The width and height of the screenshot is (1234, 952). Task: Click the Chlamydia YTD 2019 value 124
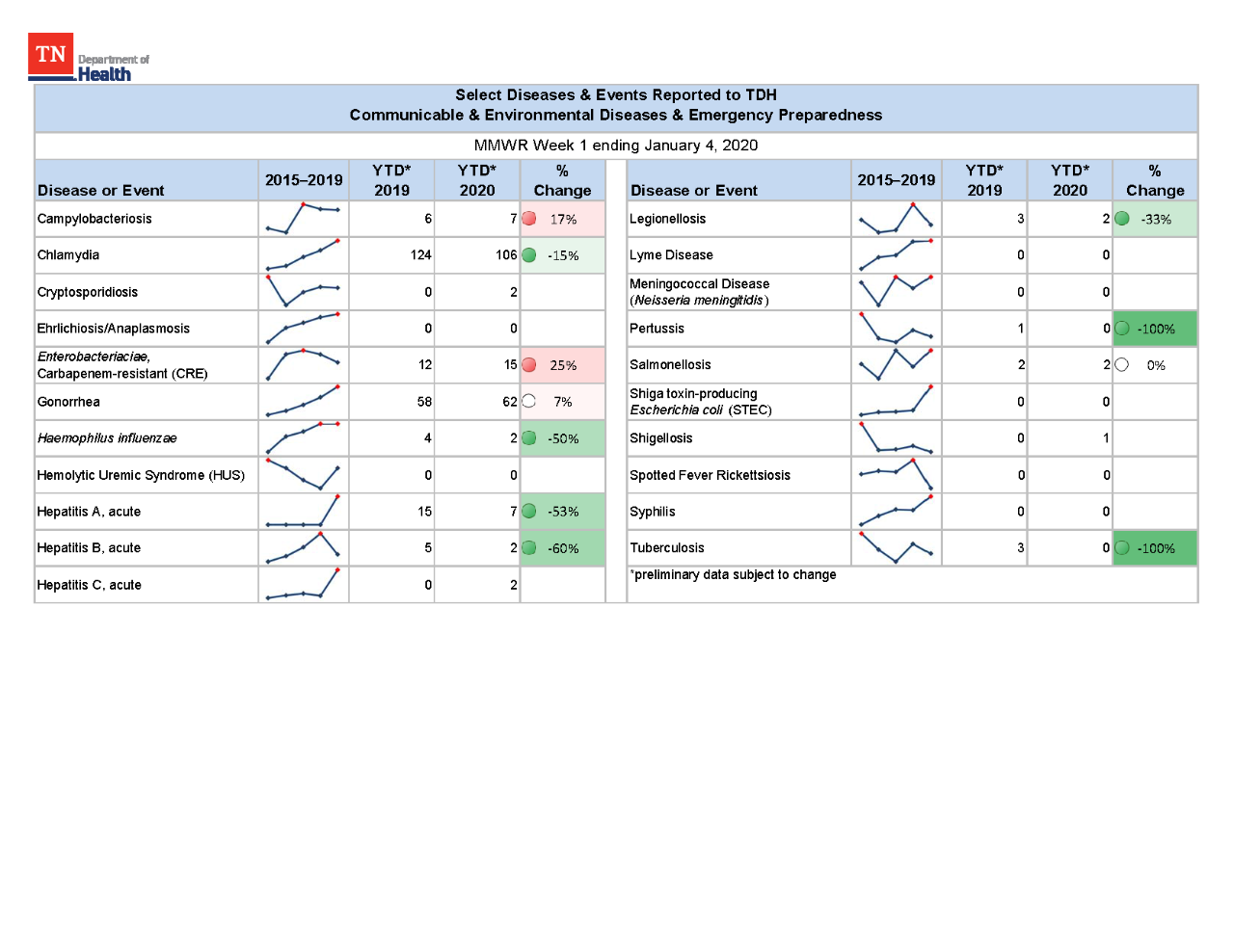[x=420, y=255]
